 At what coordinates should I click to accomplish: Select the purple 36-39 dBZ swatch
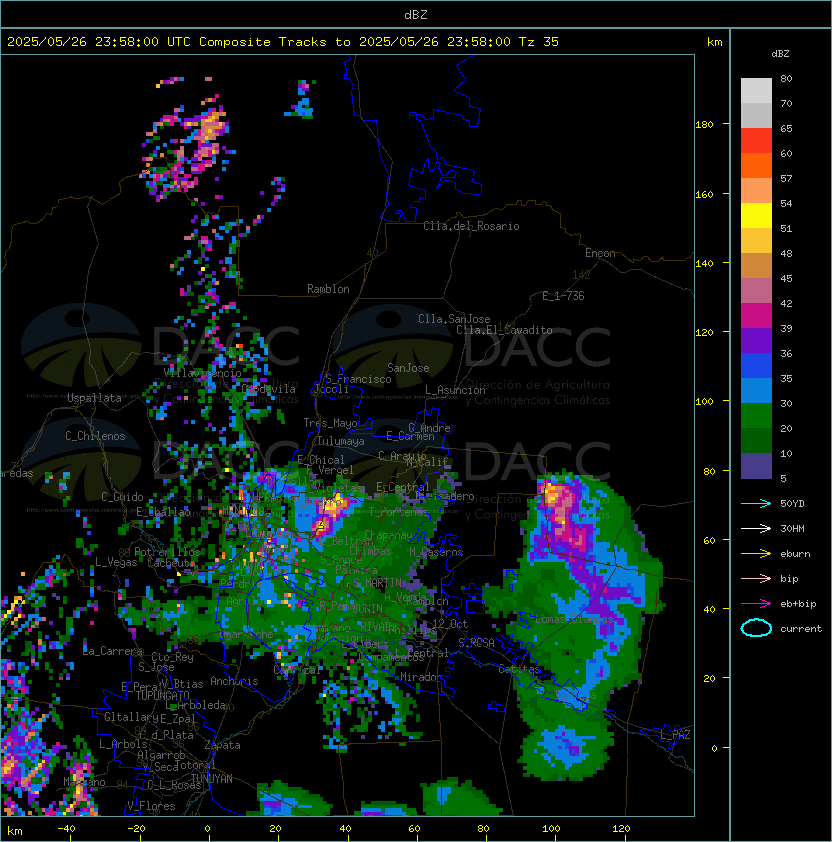(756, 341)
